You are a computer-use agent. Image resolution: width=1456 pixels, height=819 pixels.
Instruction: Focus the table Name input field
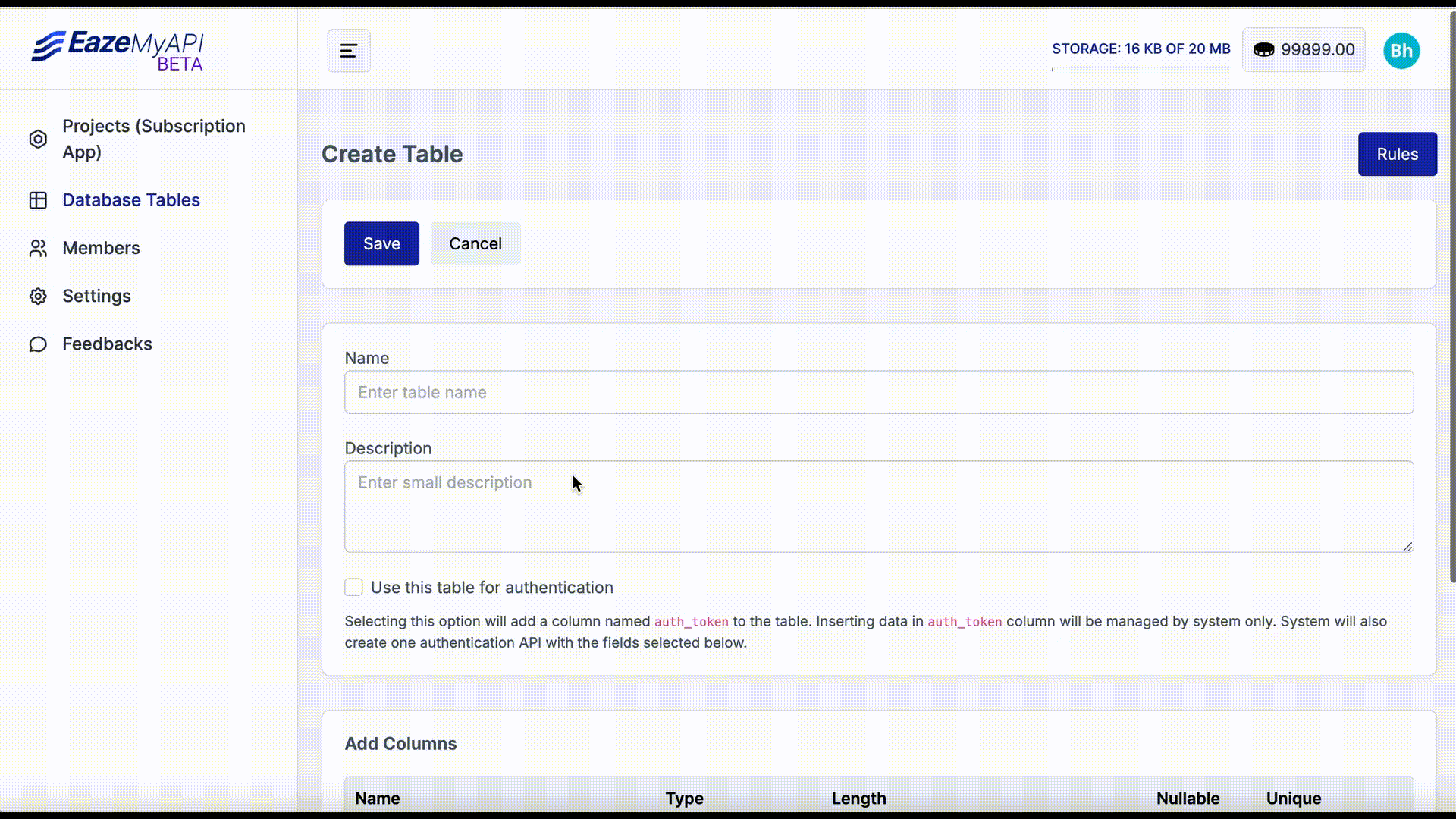coord(878,392)
